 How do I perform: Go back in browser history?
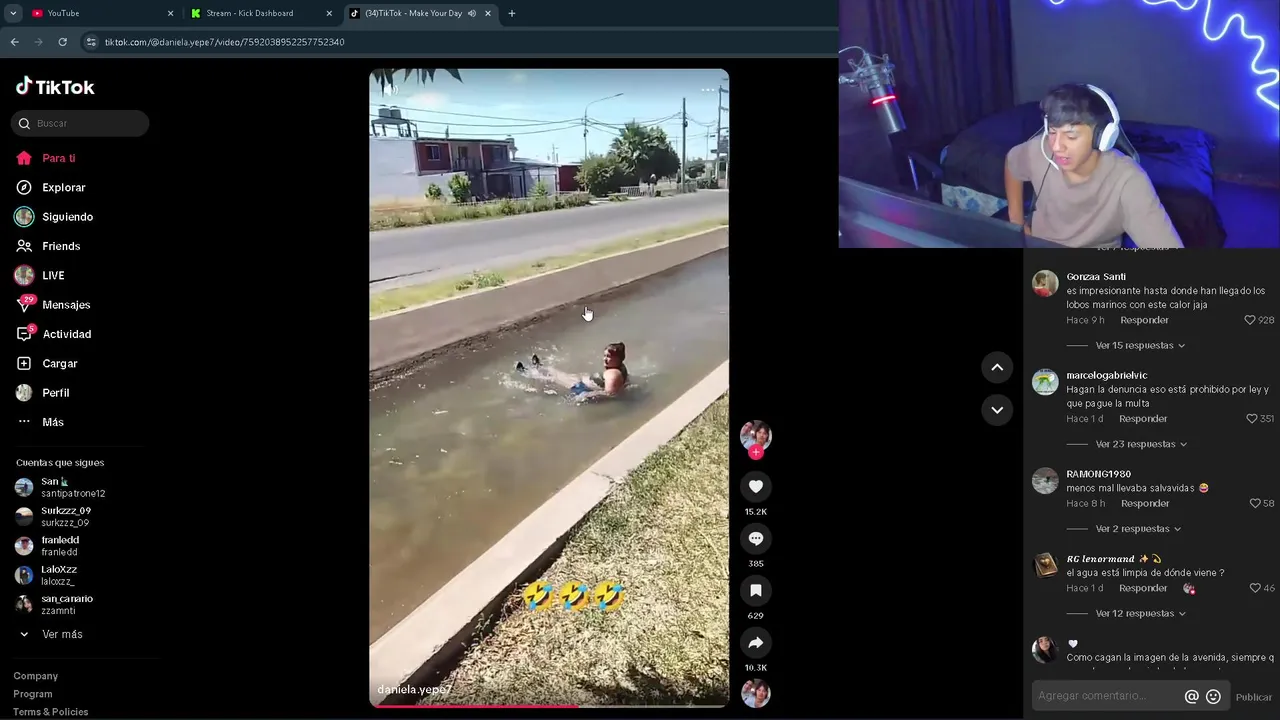tap(14, 42)
